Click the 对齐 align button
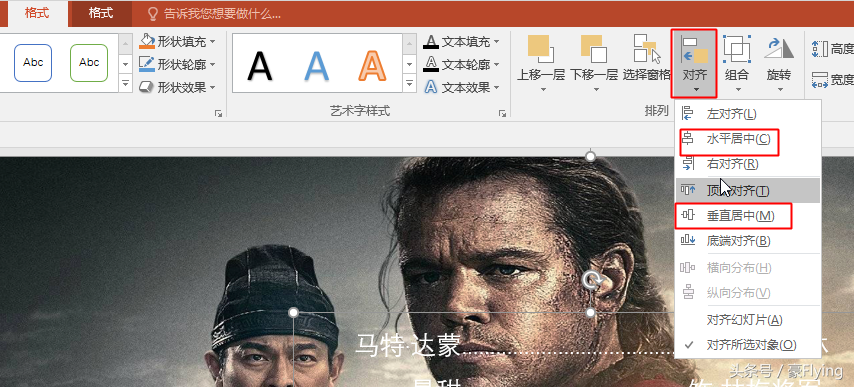854x387 pixels. pos(694,63)
